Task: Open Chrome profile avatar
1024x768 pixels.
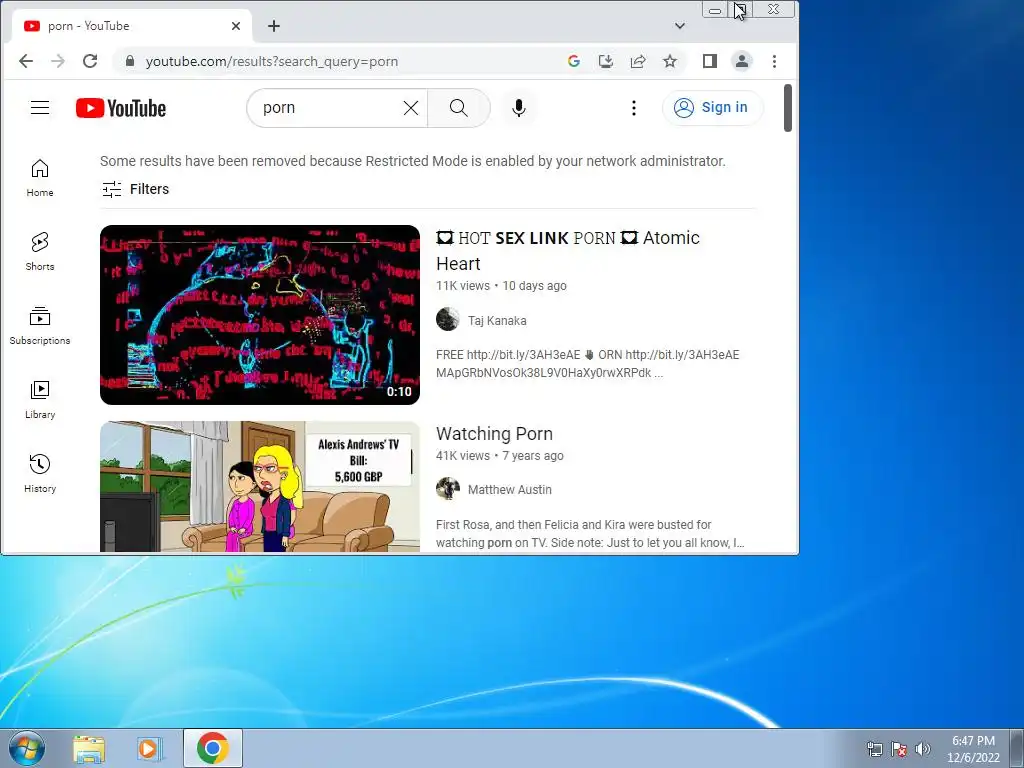Action: tap(742, 61)
